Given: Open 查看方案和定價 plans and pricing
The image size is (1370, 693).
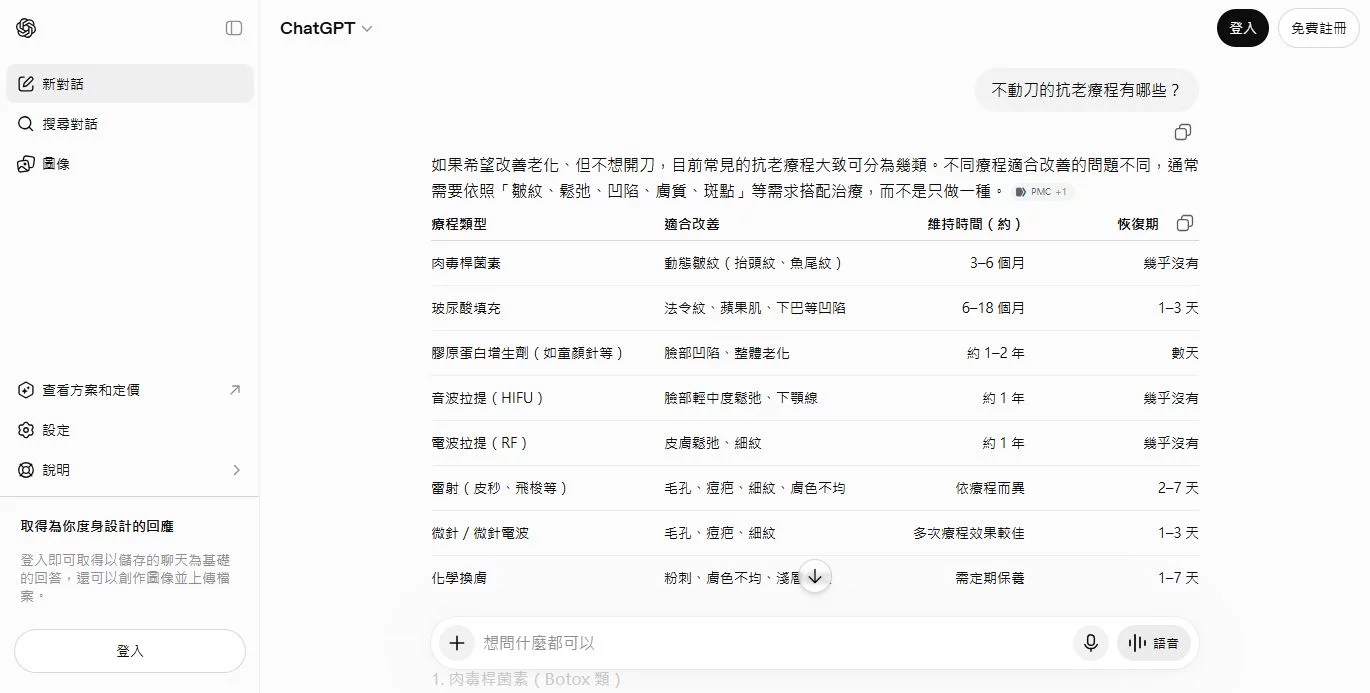Looking at the screenshot, I should [130, 390].
